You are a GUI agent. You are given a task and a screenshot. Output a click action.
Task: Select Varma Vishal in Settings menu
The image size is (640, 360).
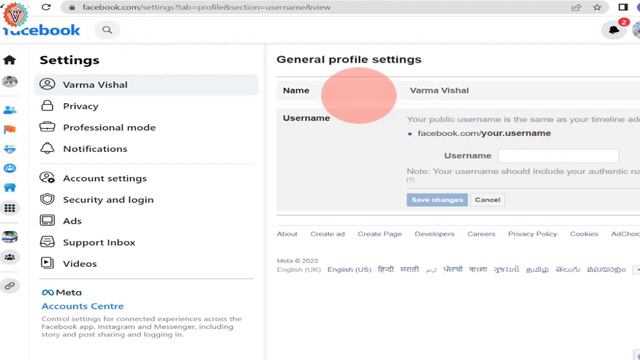tap(146, 84)
